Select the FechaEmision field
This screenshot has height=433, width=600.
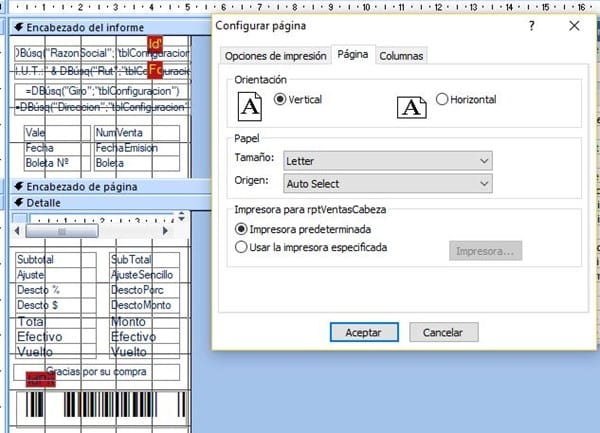coord(137,148)
